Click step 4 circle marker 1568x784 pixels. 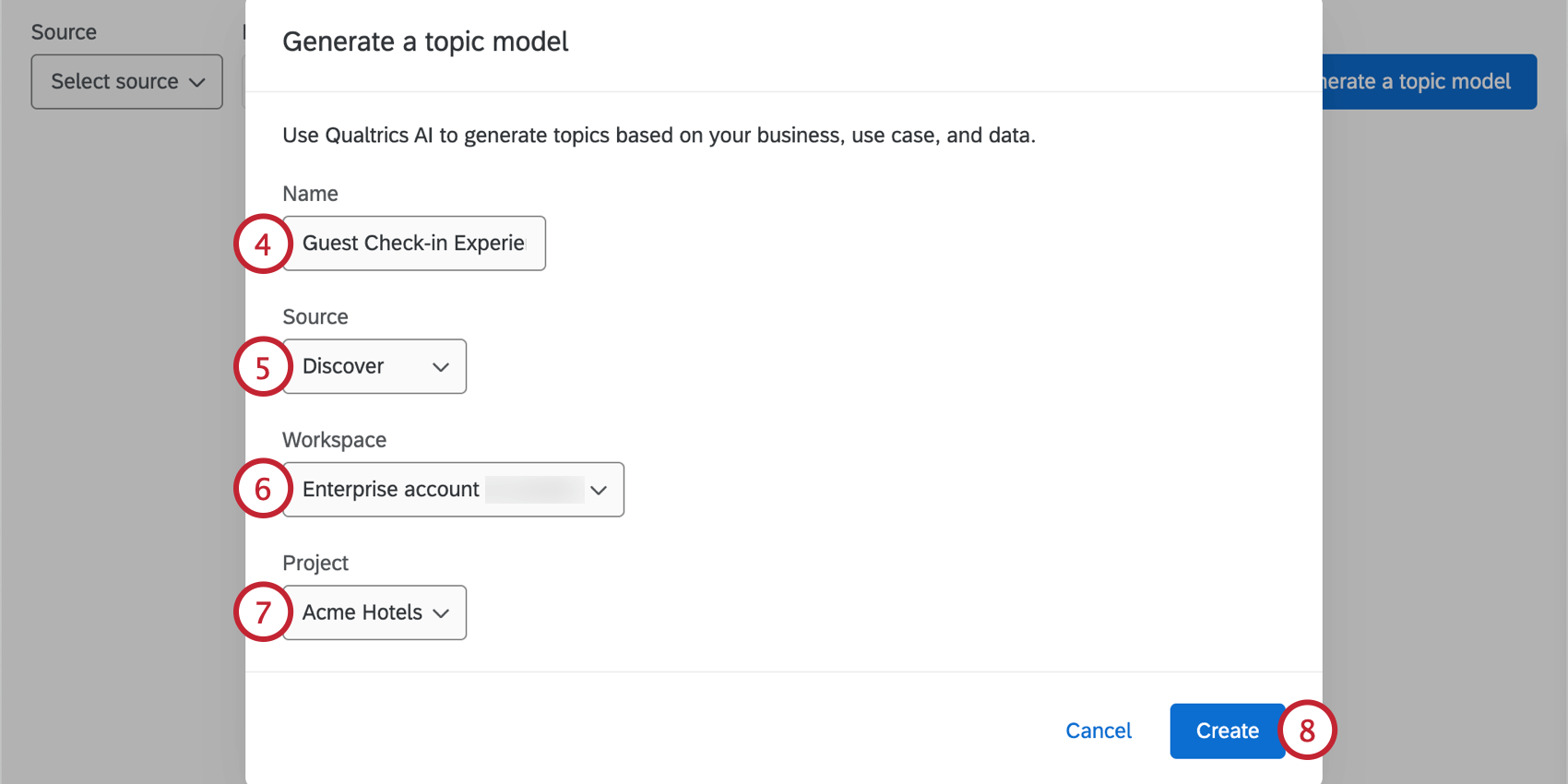263,244
